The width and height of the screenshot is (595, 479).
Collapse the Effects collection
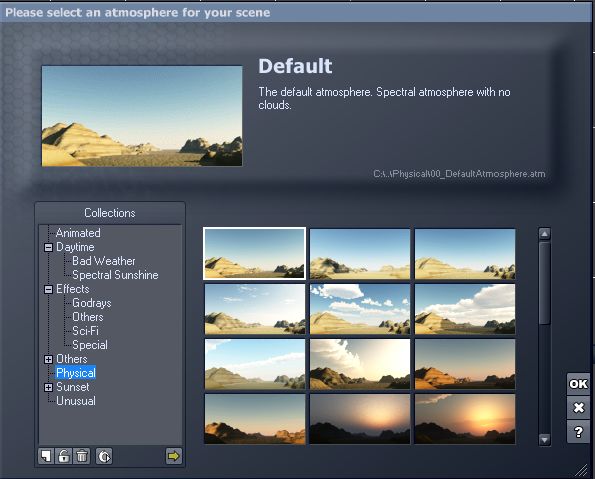pyautogui.click(x=48, y=290)
